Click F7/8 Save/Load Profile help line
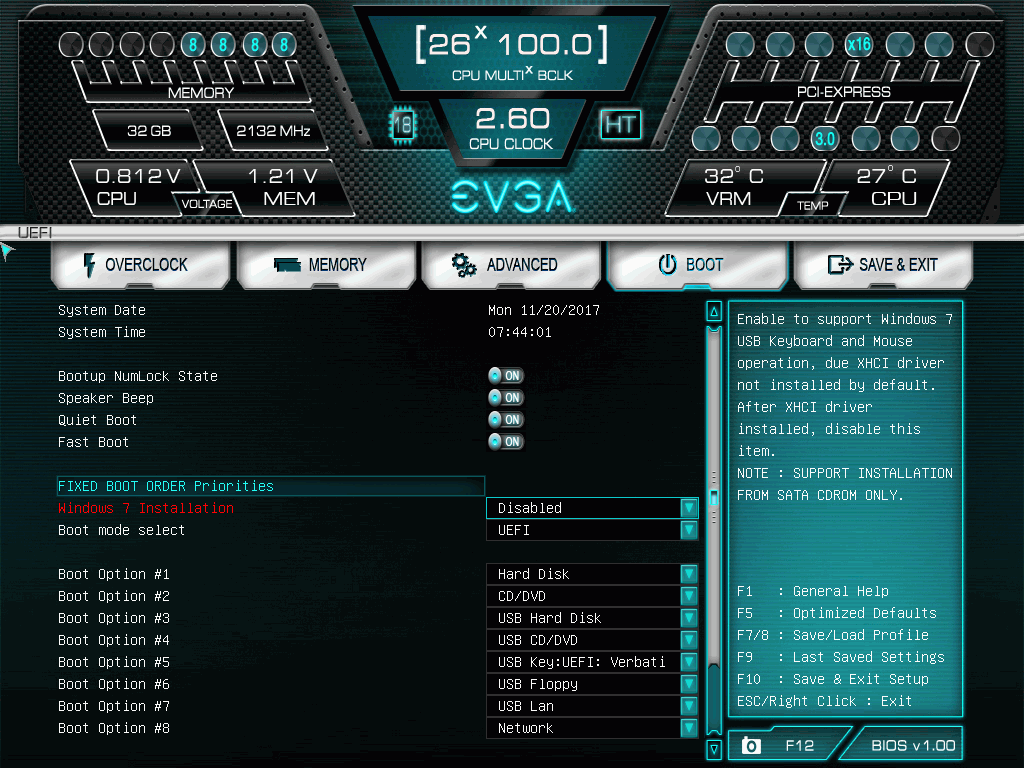 (x=833, y=635)
